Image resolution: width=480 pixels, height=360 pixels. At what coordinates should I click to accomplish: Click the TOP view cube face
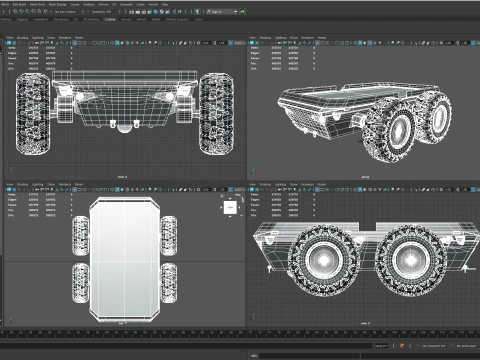tap(230, 207)
